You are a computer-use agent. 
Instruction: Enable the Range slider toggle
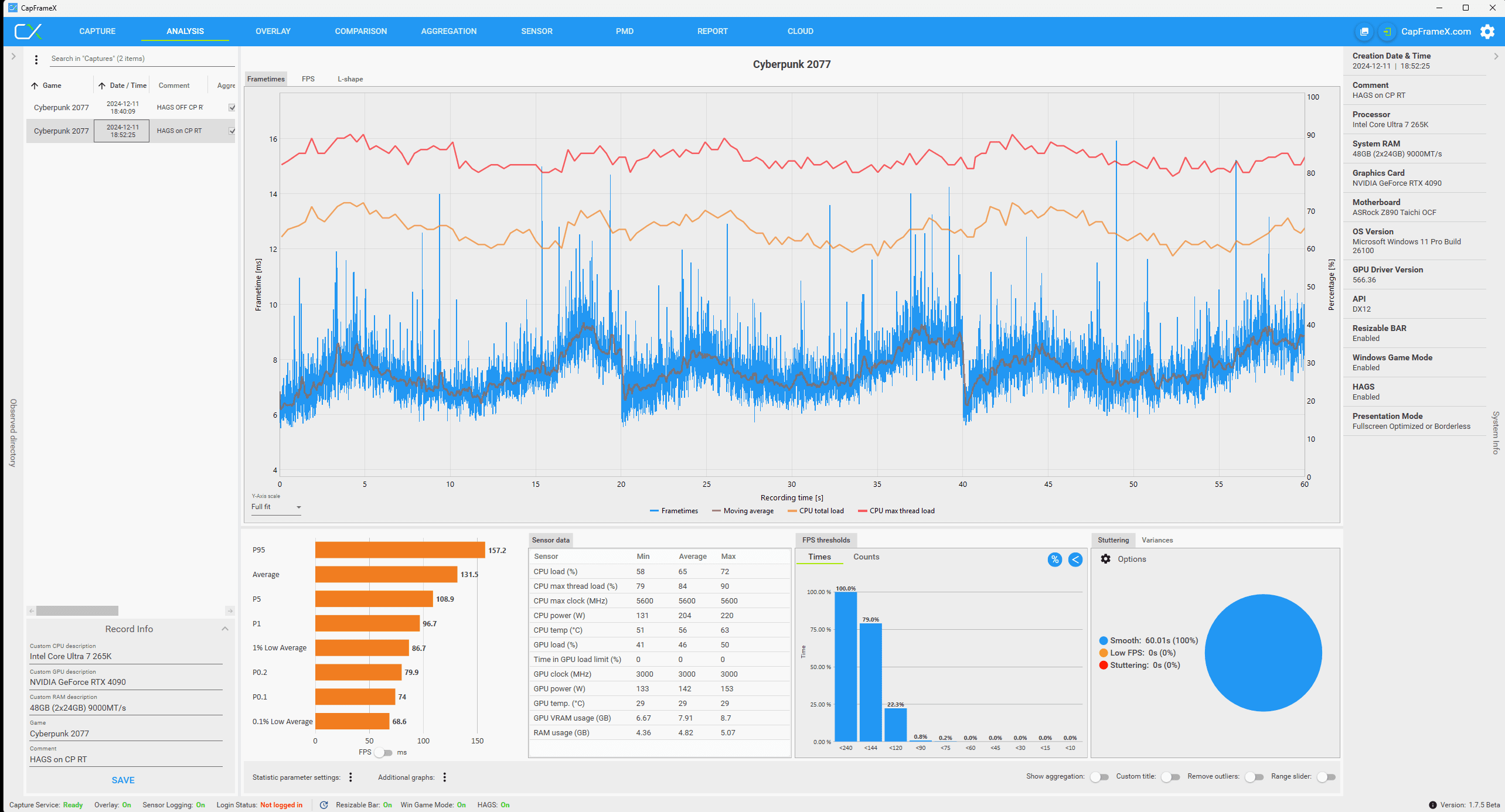click(x=1326, y=777)
